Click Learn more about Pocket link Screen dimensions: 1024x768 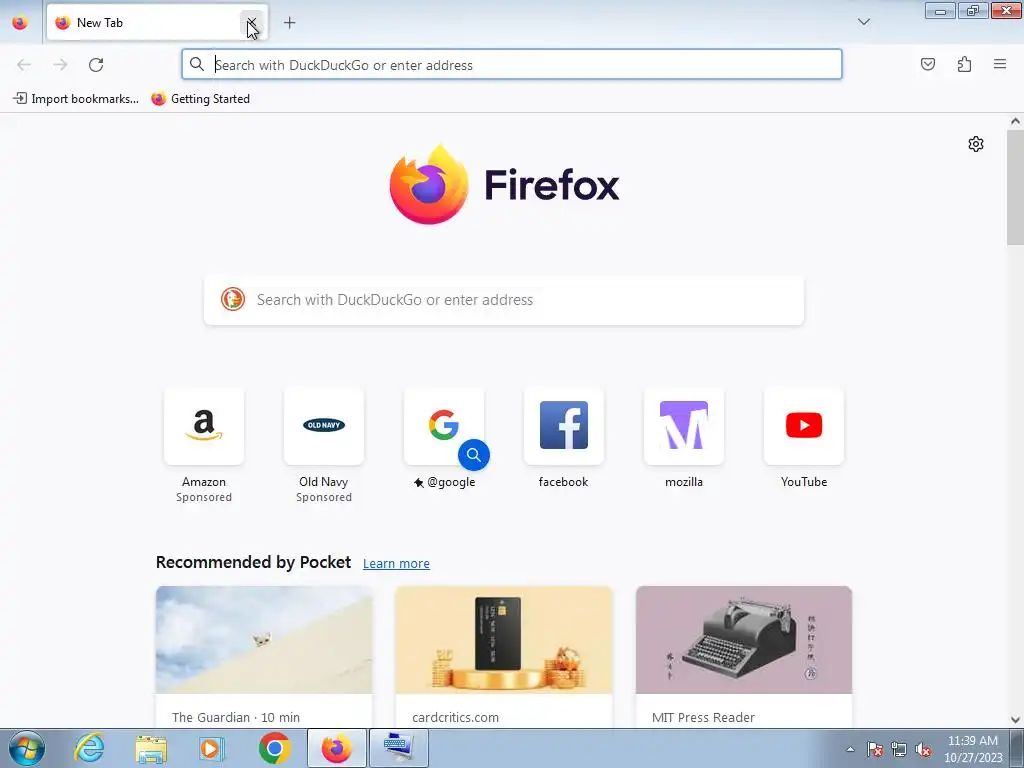(396, 563)
